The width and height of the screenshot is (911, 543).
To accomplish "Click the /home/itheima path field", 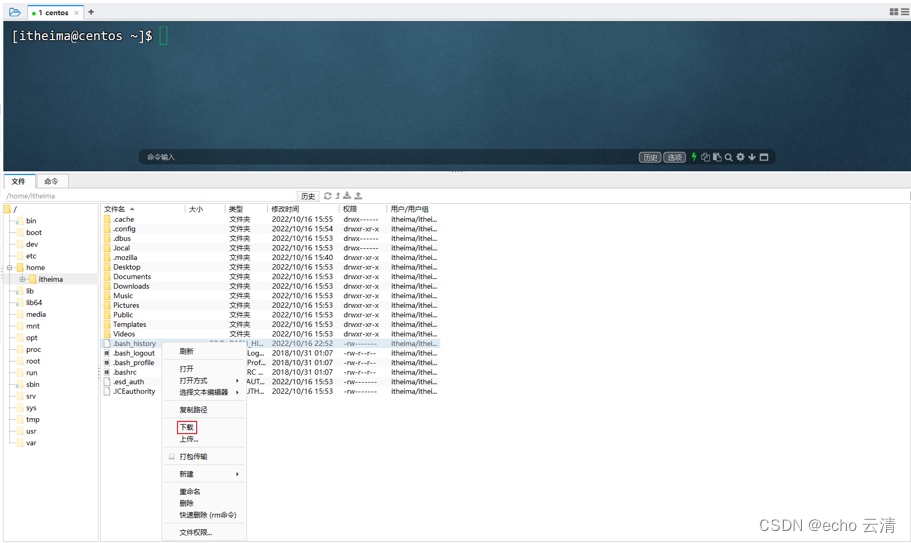I will click(x=150, y=196).
